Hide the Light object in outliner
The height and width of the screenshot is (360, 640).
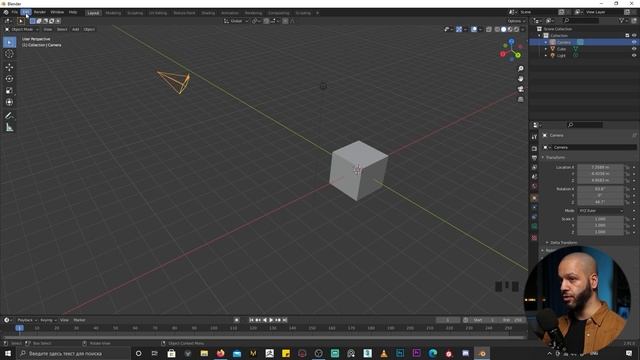(634, 55)
